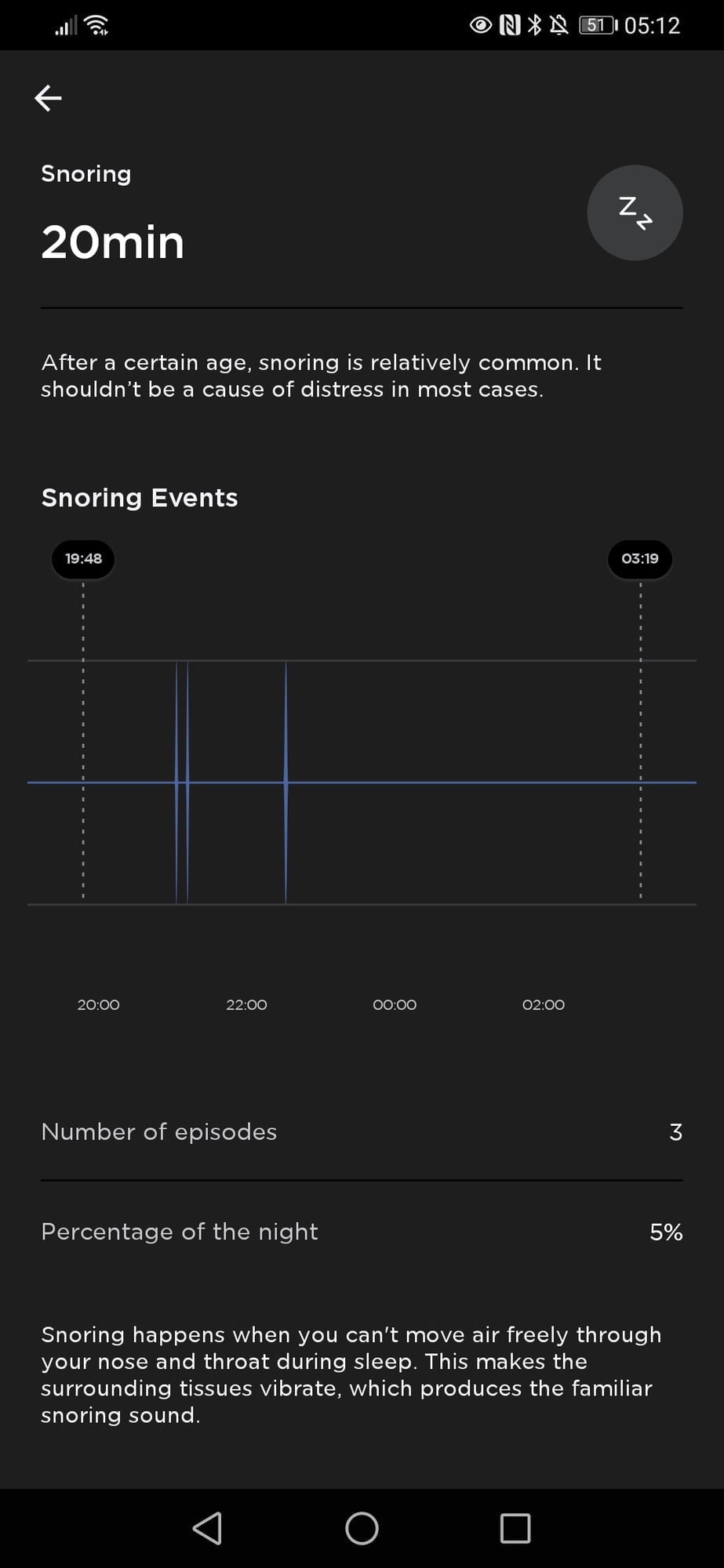Tap the Percentage of the night row
Viewport: 724px width, 1568px height.
(x=362, y=1232)
